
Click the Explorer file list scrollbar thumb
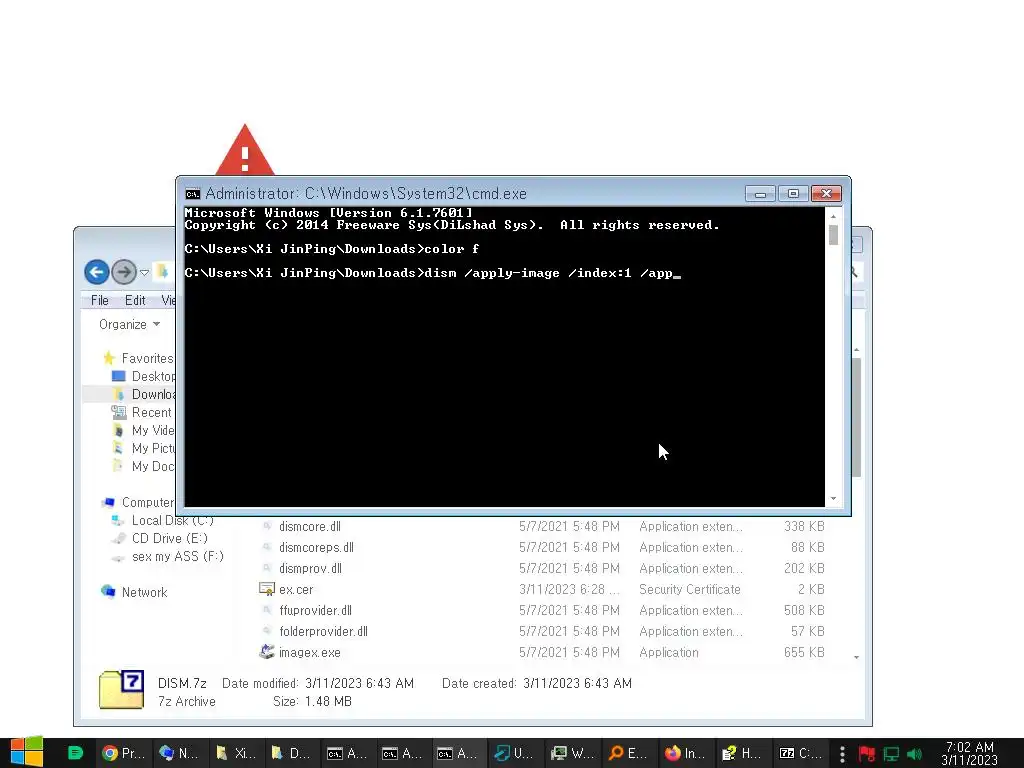coord(856,418)
